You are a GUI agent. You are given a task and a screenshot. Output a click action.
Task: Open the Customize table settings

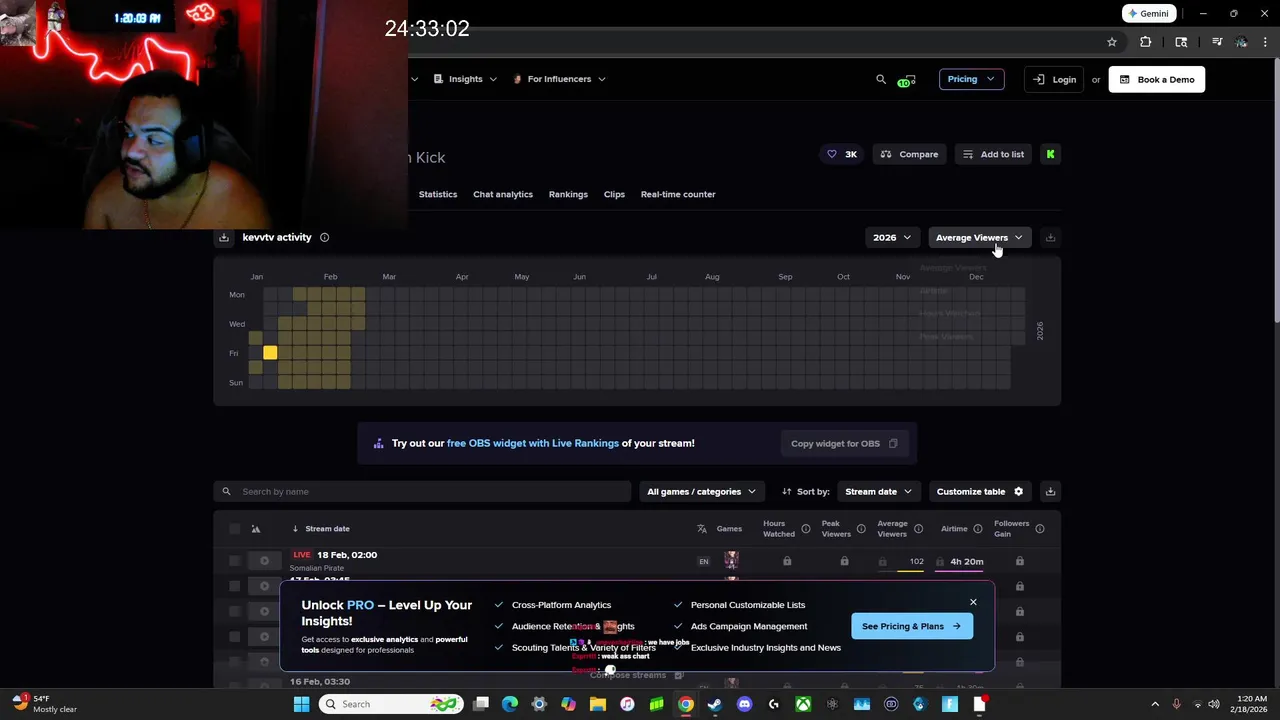coord(979,491)
